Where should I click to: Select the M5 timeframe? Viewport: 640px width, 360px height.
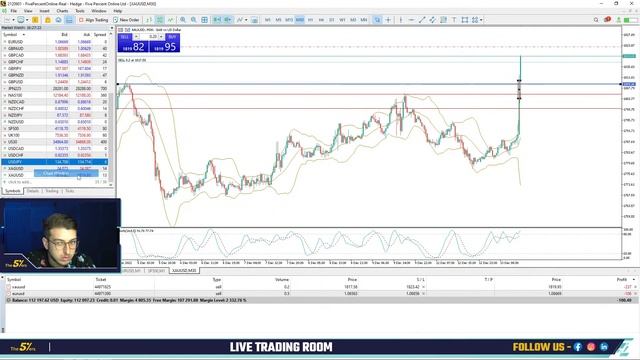click(278, 20)
